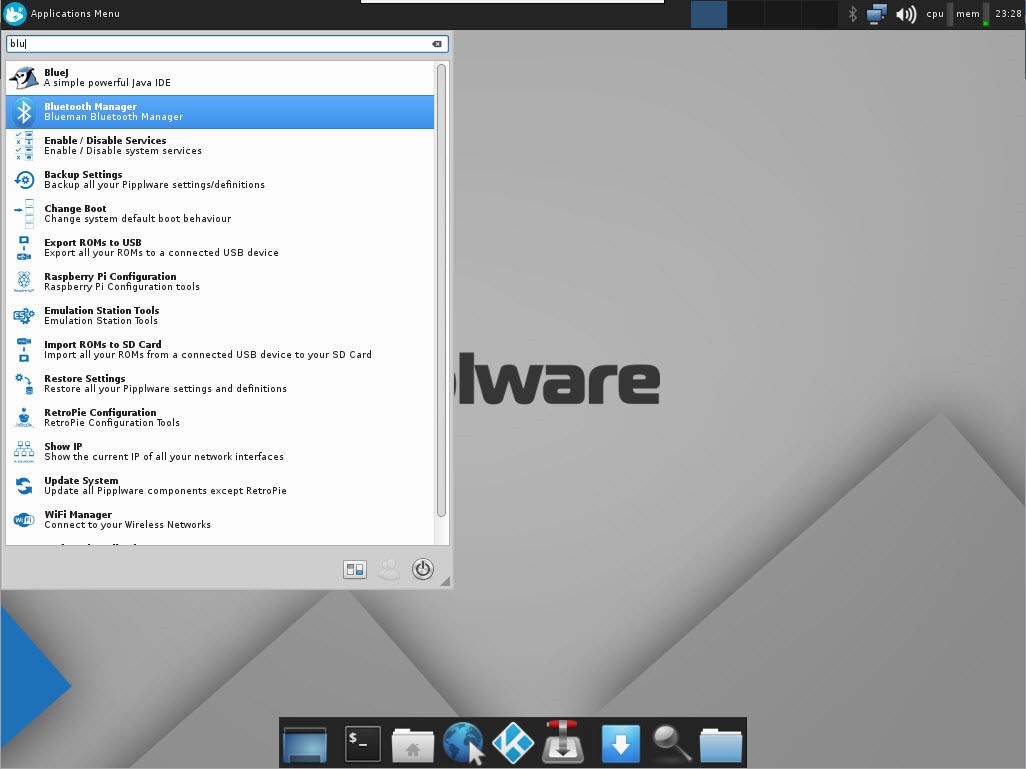Viewport: 1026px width, 769px height.
Task: Click inside the application search box
Action: click(220, 44)
